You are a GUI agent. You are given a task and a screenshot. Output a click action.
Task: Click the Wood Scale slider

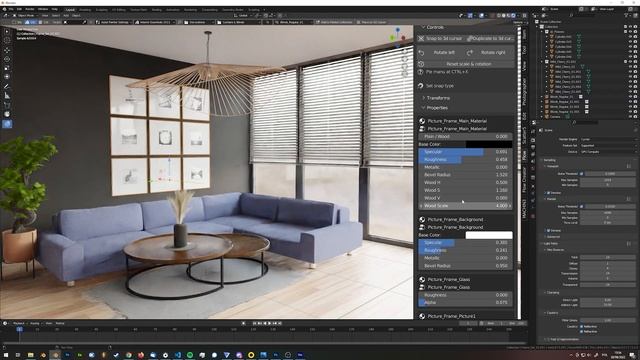click(x=465, y=206)
